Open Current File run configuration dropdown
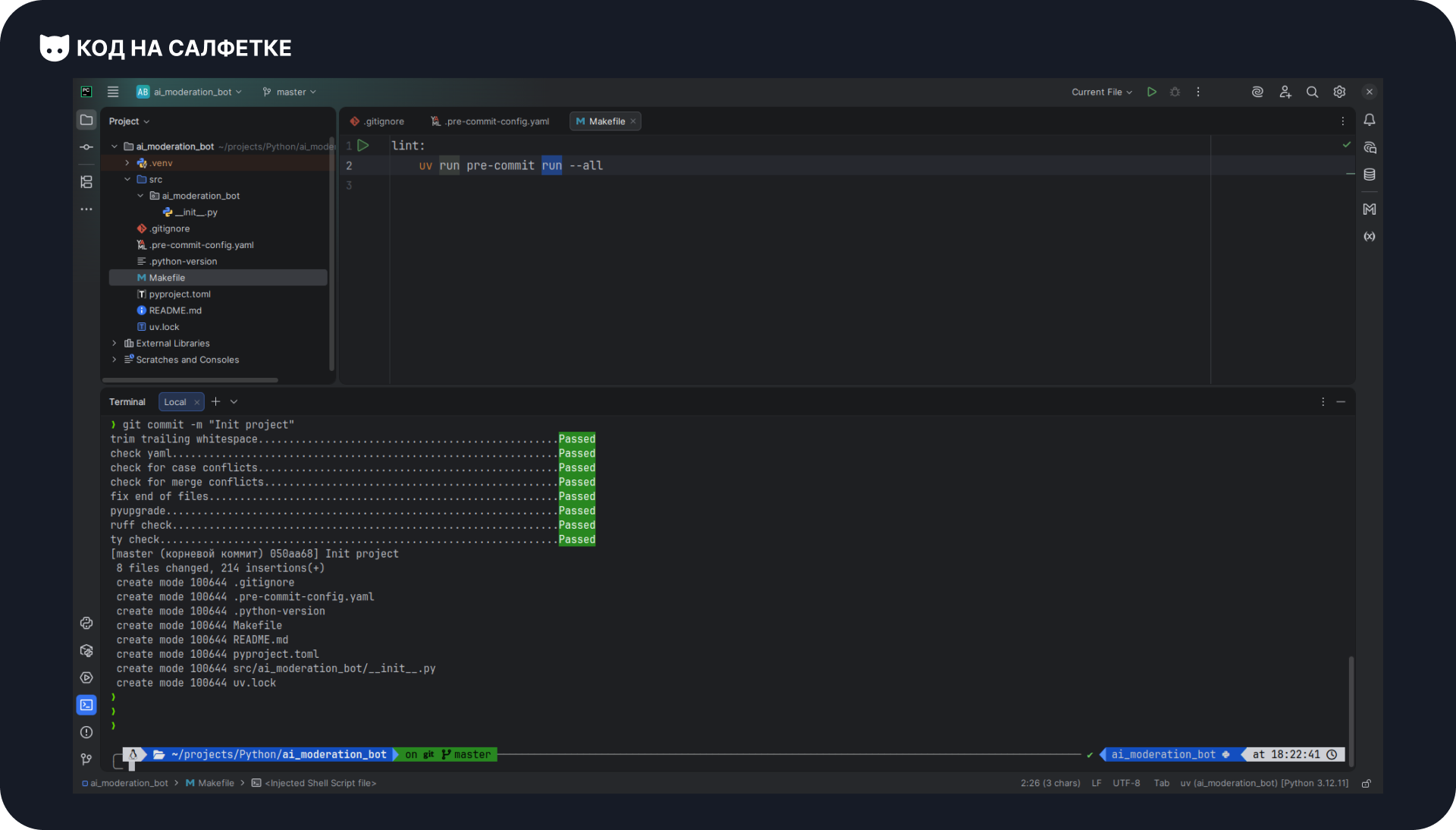1456x830 pixels. 1101,92
